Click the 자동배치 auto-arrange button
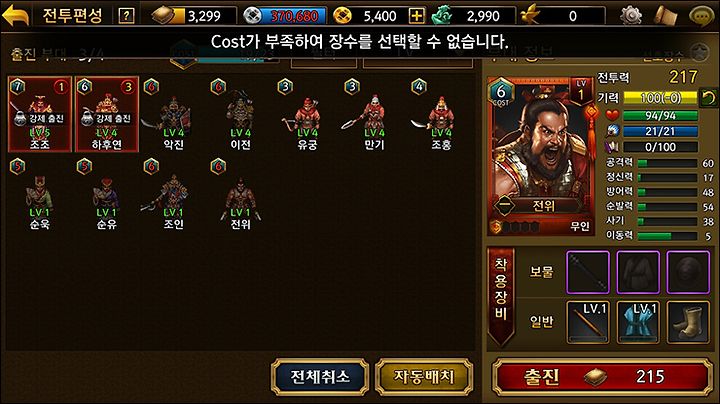The height and width of the screenshot is (404, 720). [424, 377]
